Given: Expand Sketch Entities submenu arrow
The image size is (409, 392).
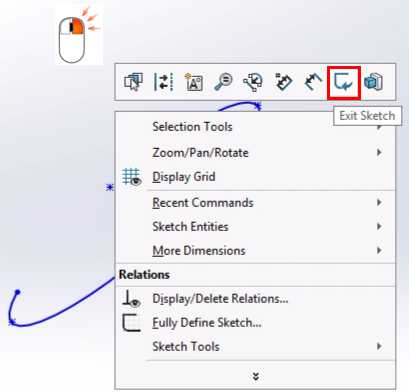Looking at the screenshot, I should [x=379, y=227].
